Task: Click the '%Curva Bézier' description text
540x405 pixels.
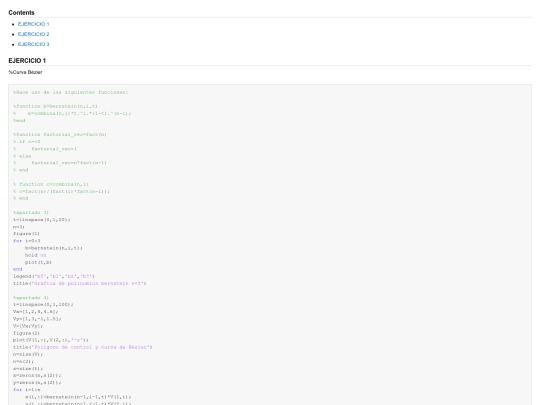Action: [25, 72]
